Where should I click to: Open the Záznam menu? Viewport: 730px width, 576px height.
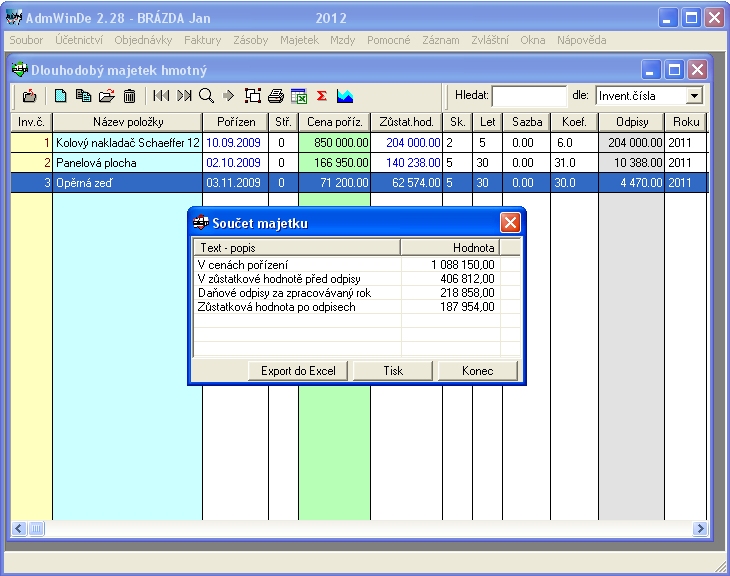[440, 40]
